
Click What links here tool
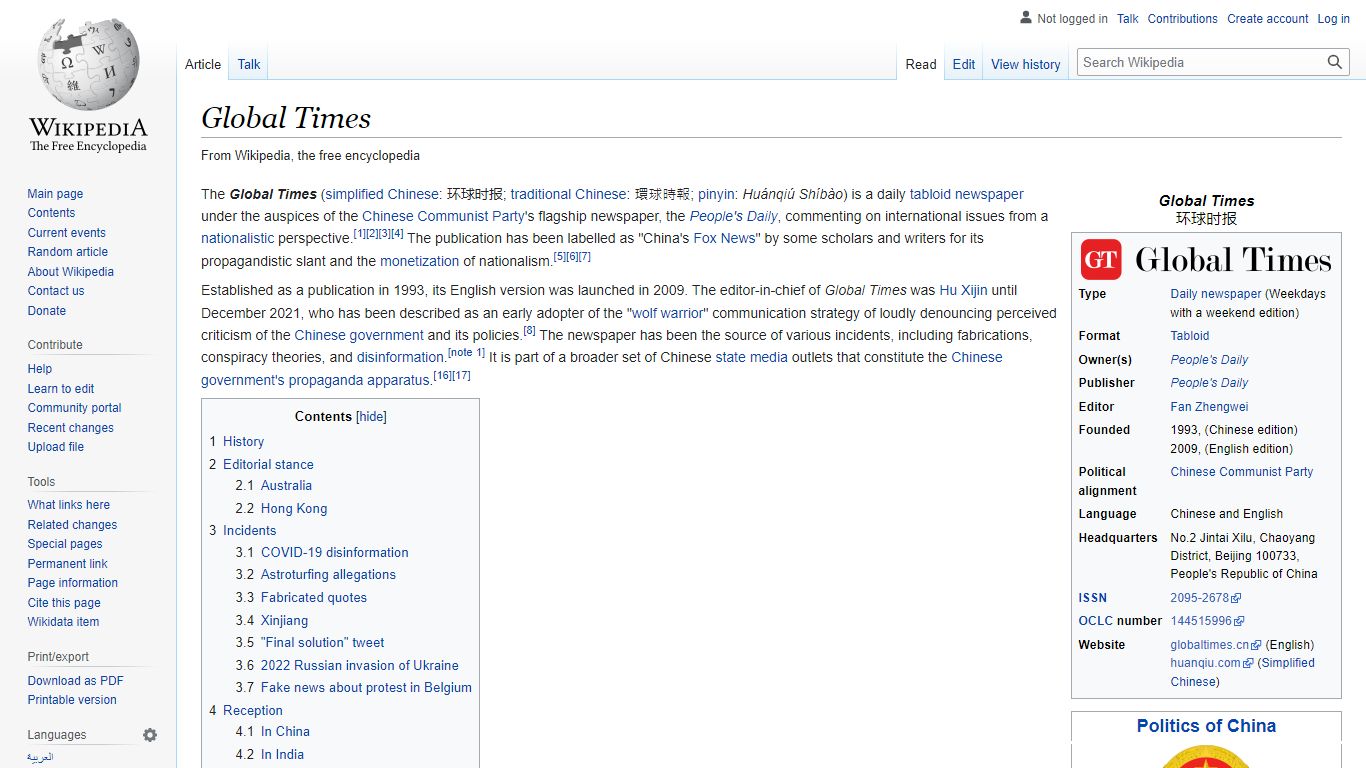(68, 505)
